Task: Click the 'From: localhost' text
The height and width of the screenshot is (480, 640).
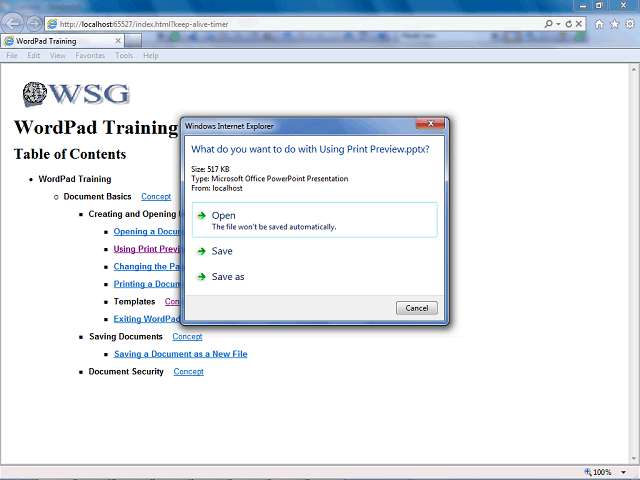Action: click(x=217, y=188)
